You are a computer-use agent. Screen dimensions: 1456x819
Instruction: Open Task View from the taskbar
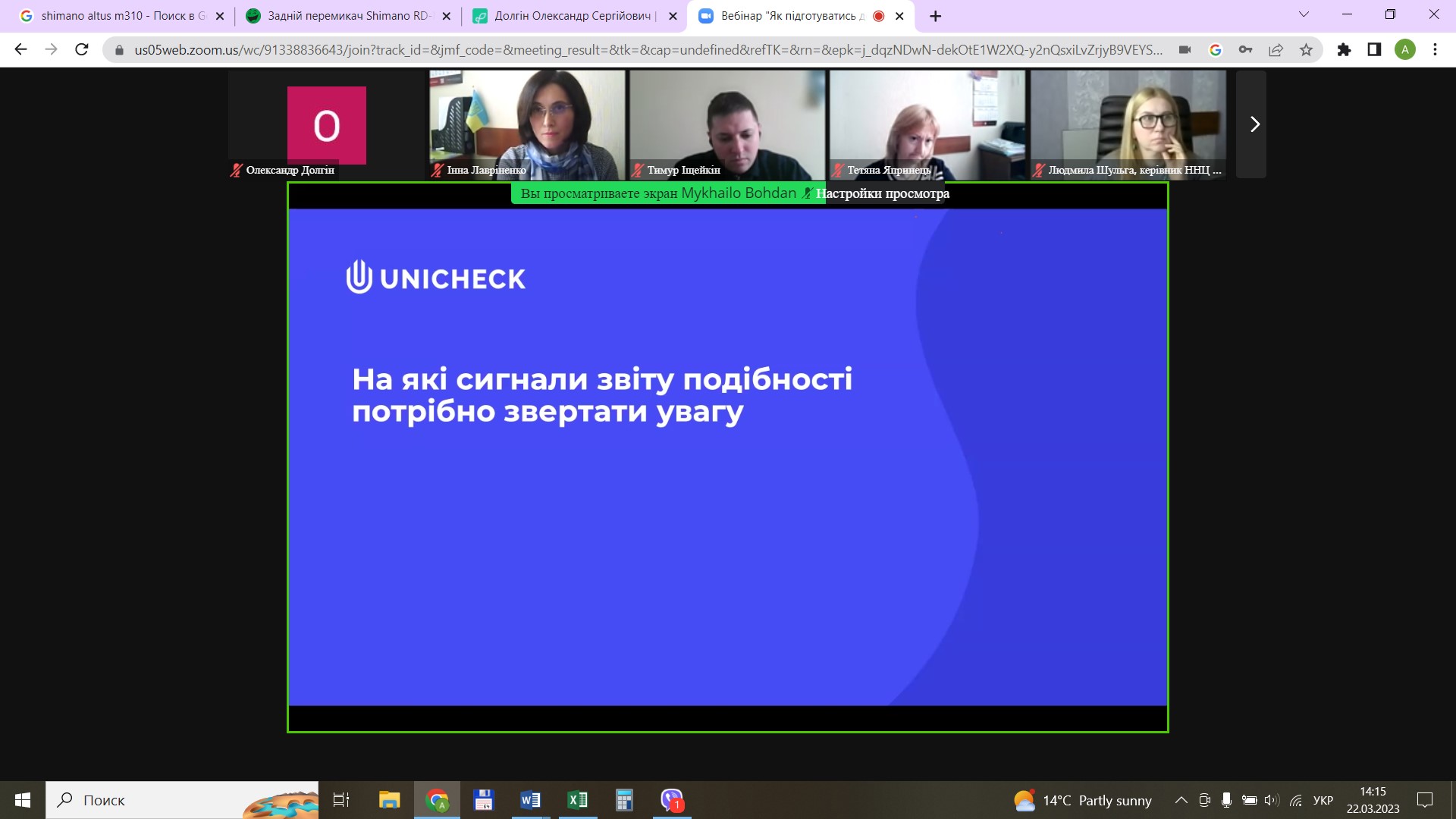point(341,800)
